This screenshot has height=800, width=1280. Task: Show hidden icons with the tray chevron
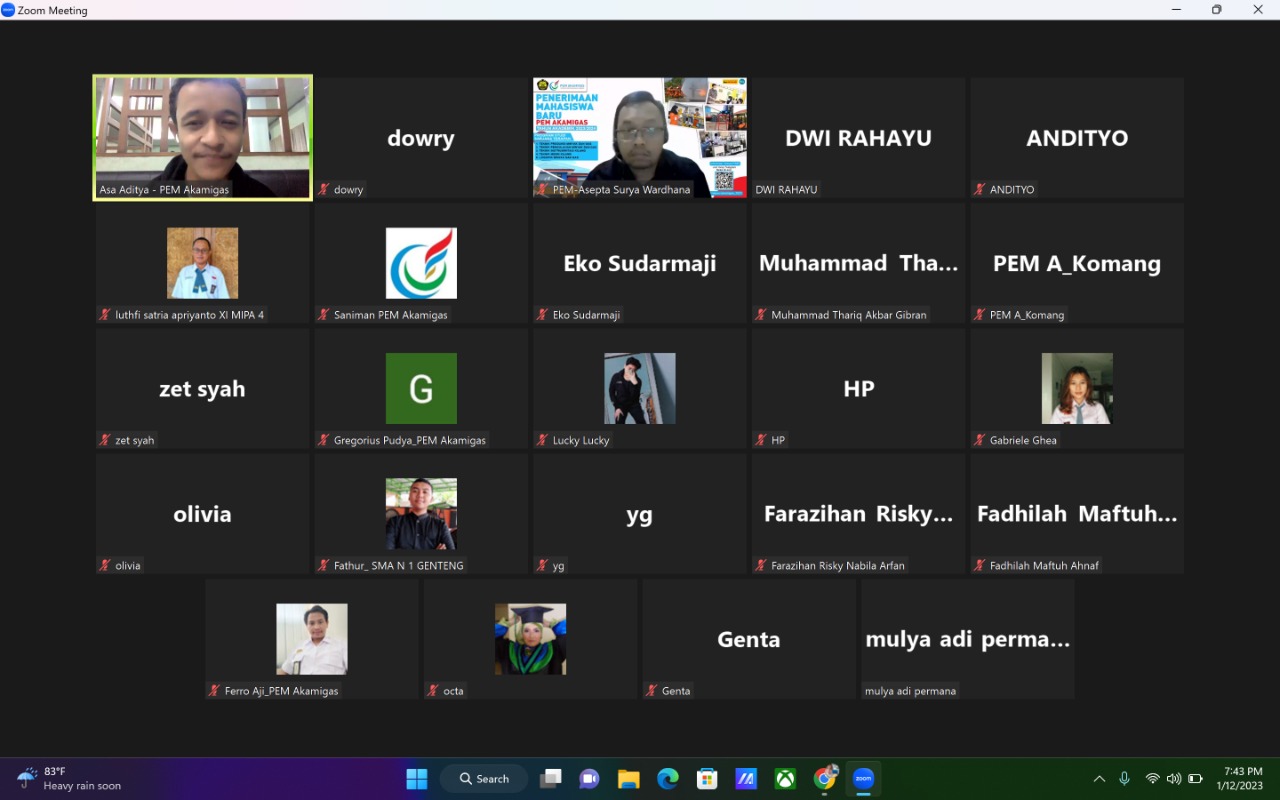(1099, 778)
